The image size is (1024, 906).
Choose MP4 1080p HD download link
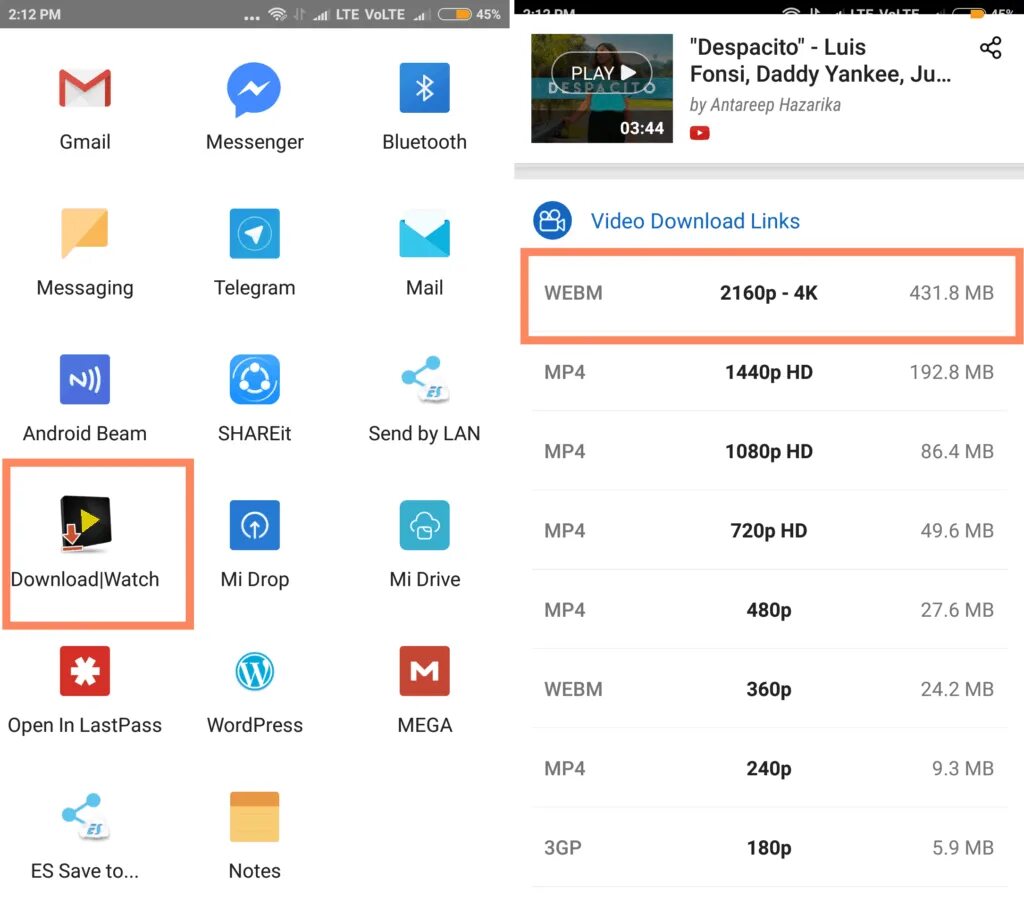(x=769, y=451)
